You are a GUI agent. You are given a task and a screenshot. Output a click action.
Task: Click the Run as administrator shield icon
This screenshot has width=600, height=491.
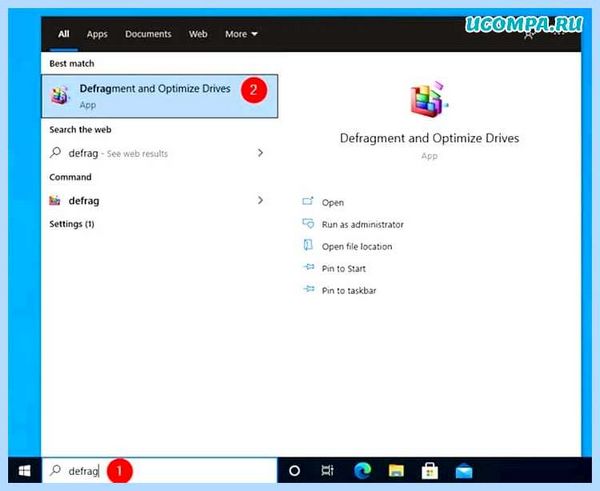[x=308, y=223]
